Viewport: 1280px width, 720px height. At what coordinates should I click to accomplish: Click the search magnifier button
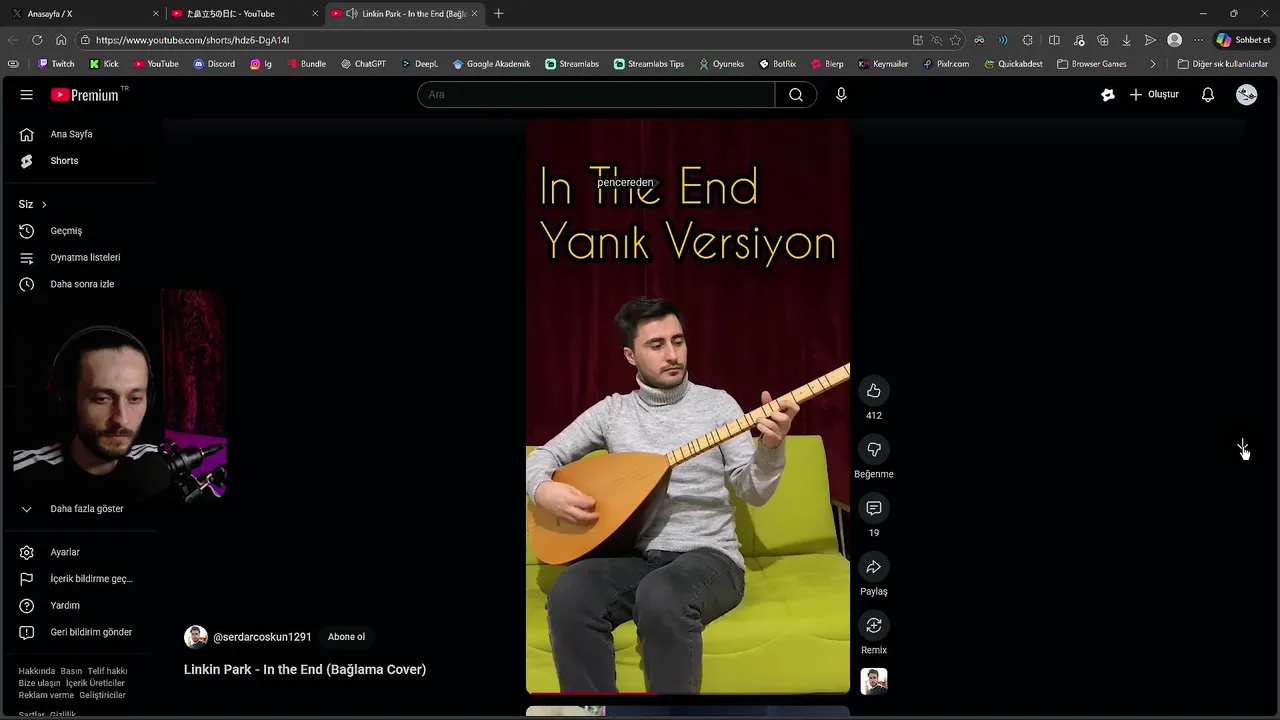796,95
